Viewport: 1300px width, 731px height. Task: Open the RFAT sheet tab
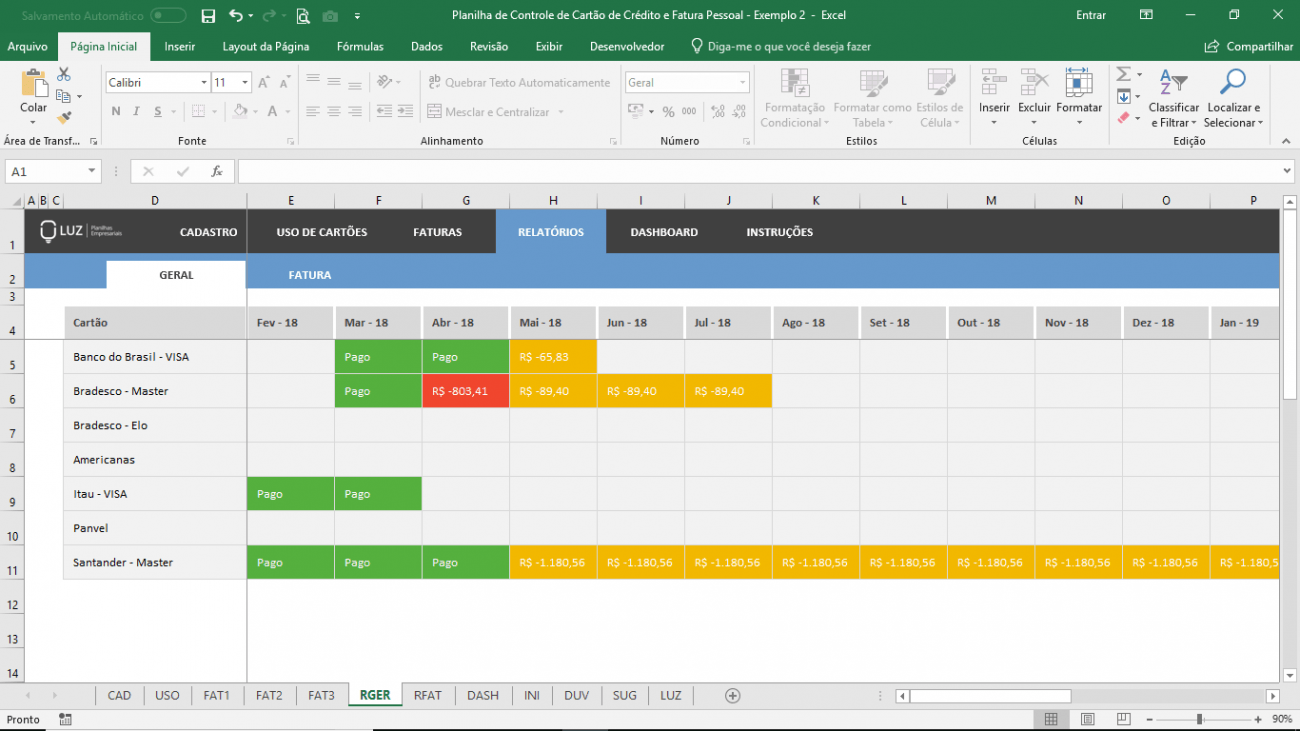tap(428, 695)
